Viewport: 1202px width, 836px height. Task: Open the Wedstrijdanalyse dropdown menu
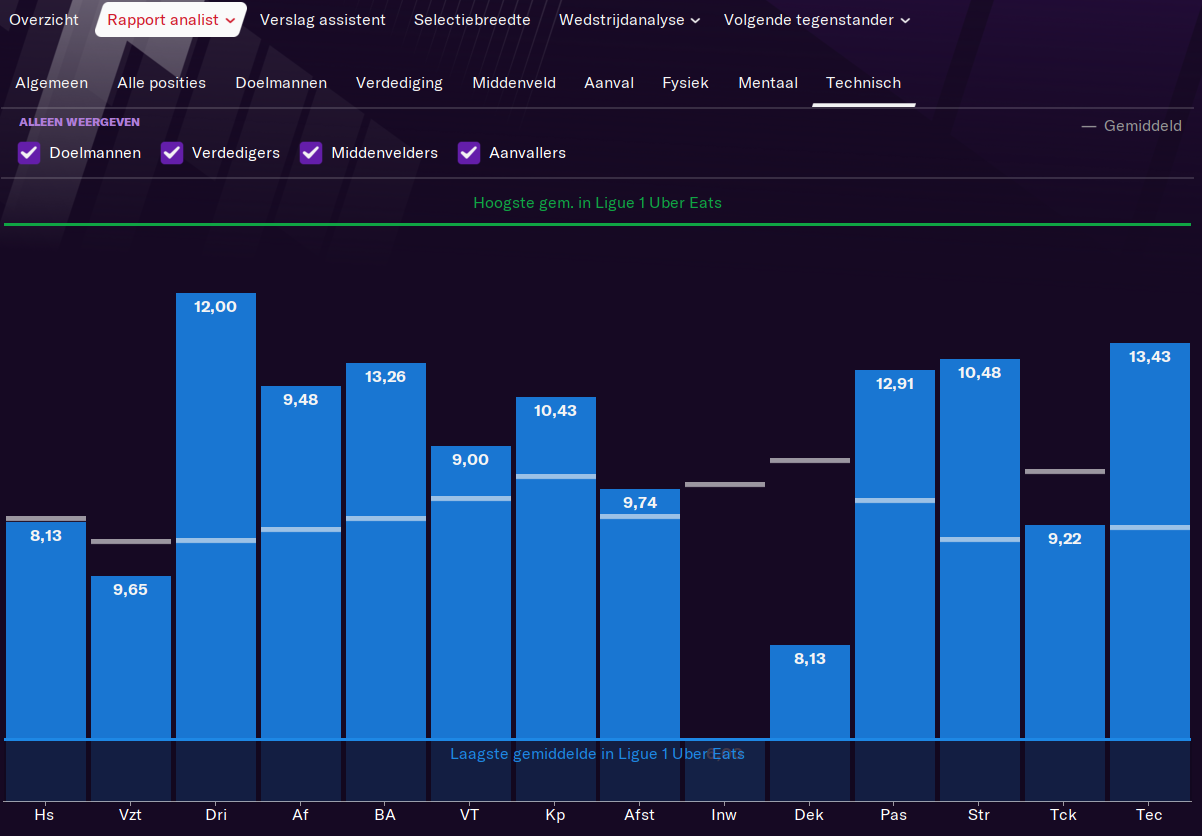coord(629,20)
